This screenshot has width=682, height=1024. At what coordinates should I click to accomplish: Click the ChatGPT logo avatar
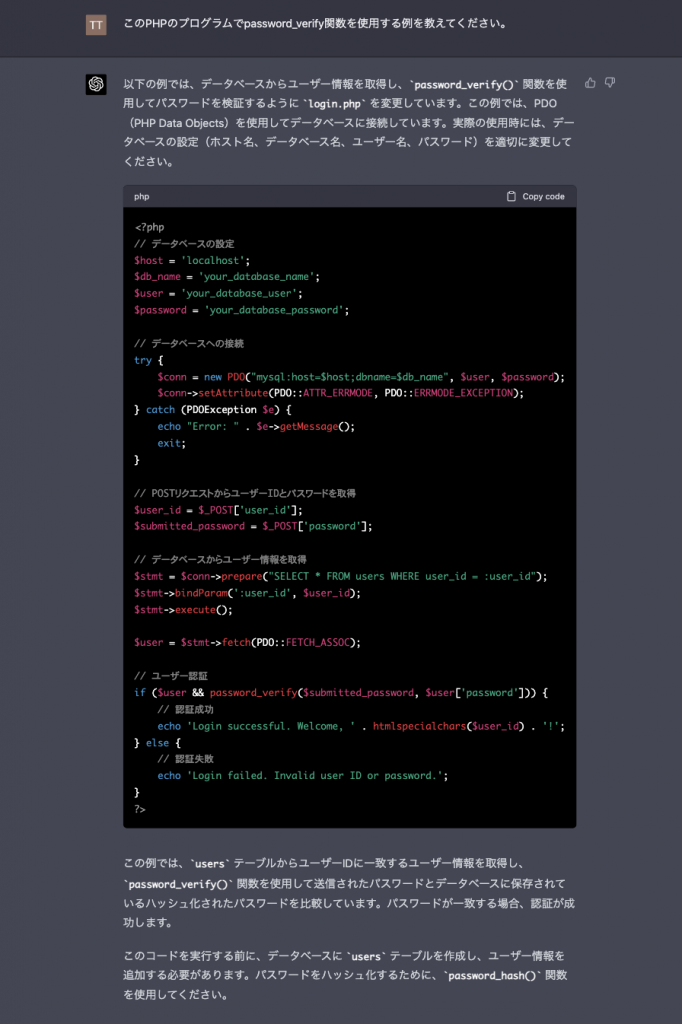tap(96, 84)
